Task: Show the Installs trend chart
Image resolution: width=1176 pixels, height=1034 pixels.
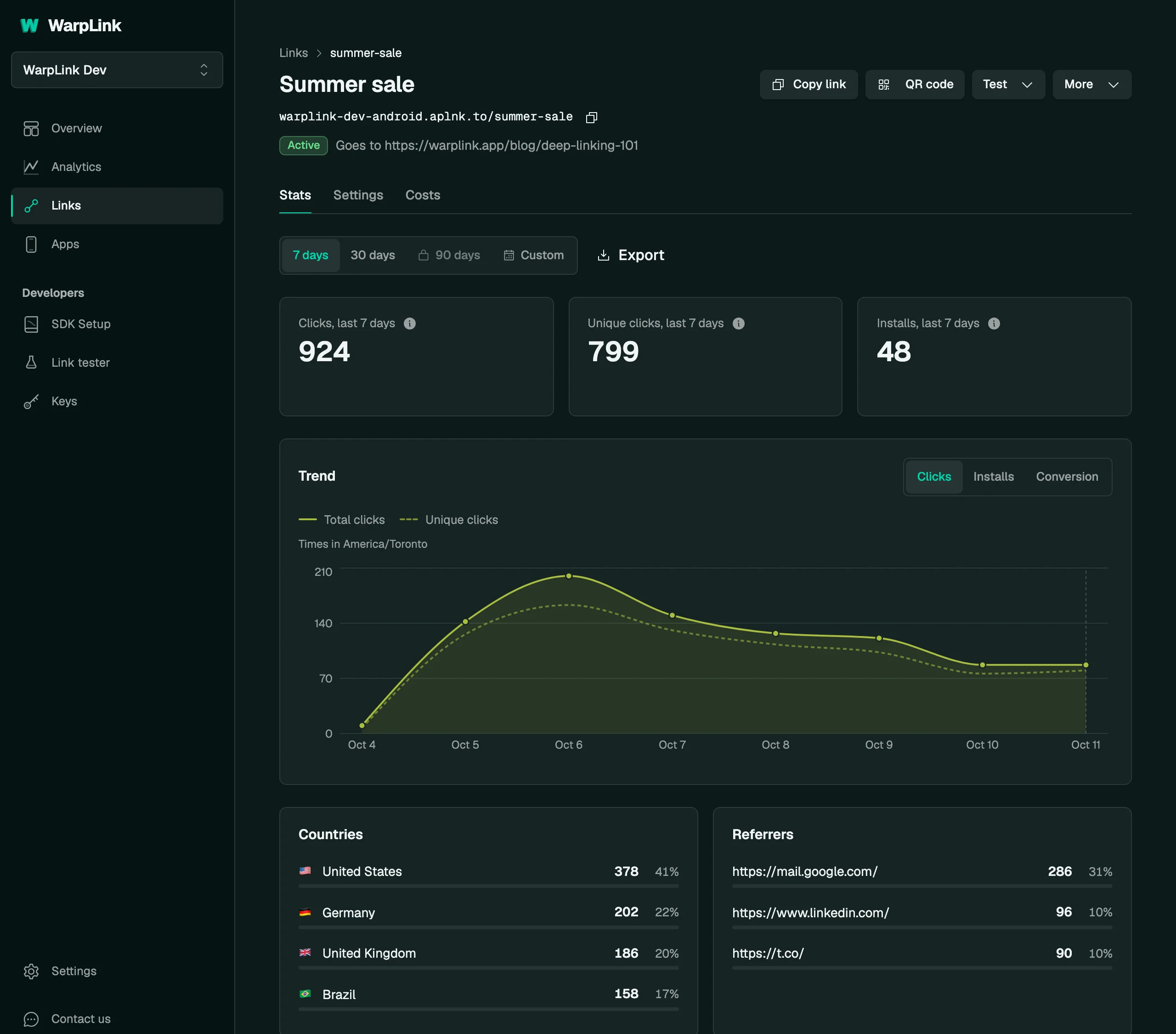Action: pyautogui.click(x=994, y=477)
